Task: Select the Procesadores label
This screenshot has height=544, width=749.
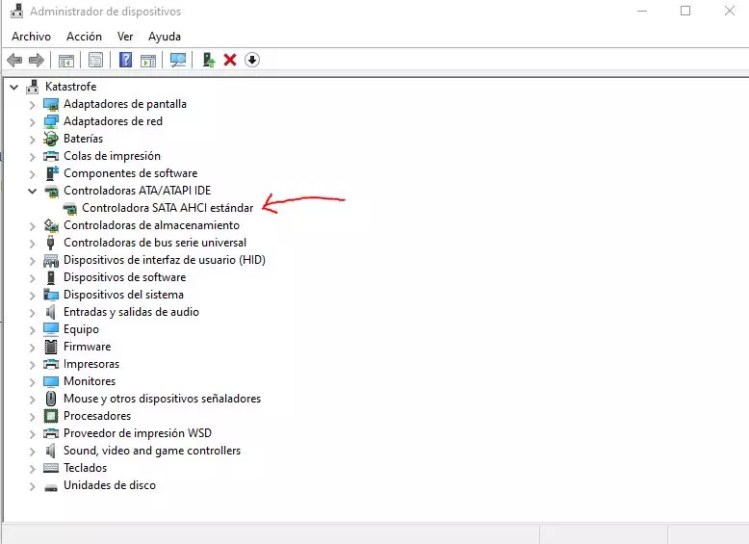Action: pyautogui.click(x=97, y=416)
